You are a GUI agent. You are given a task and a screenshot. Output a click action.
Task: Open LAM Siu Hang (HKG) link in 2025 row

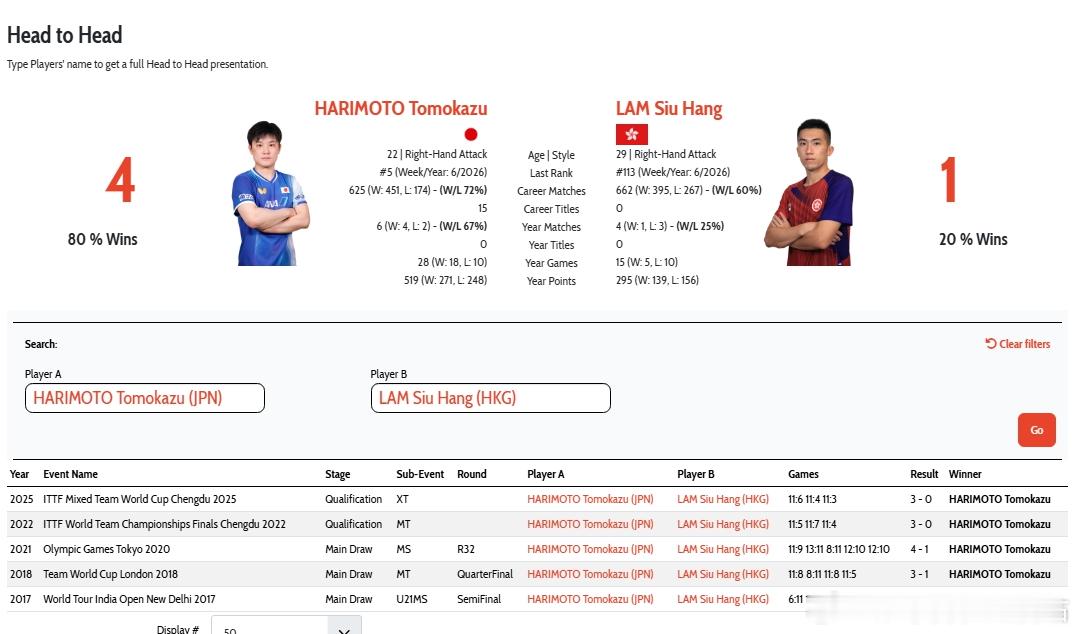tap(723, 499)
